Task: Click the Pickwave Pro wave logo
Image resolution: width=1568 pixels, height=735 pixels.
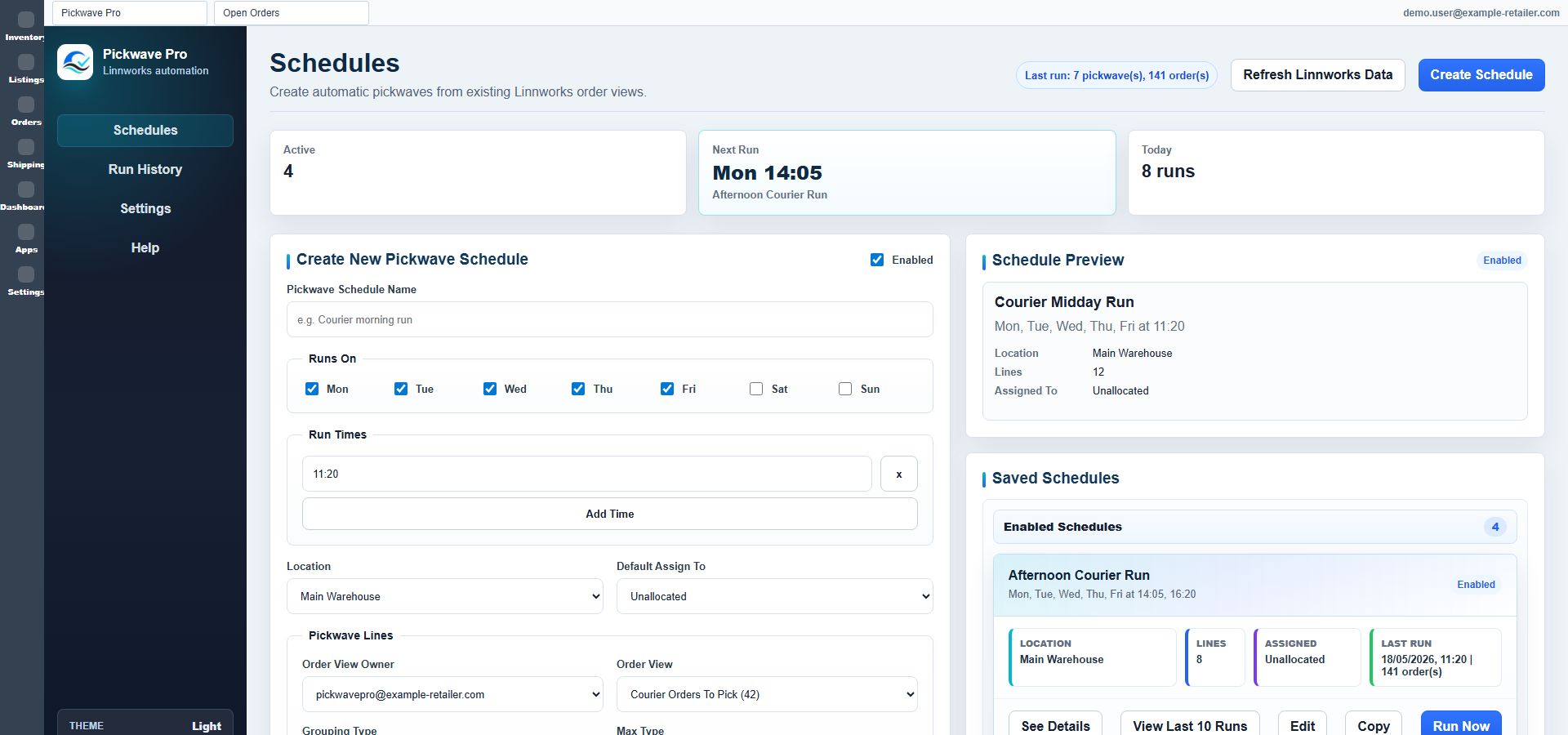Action: pyautogui.click(x=75, y=62)
